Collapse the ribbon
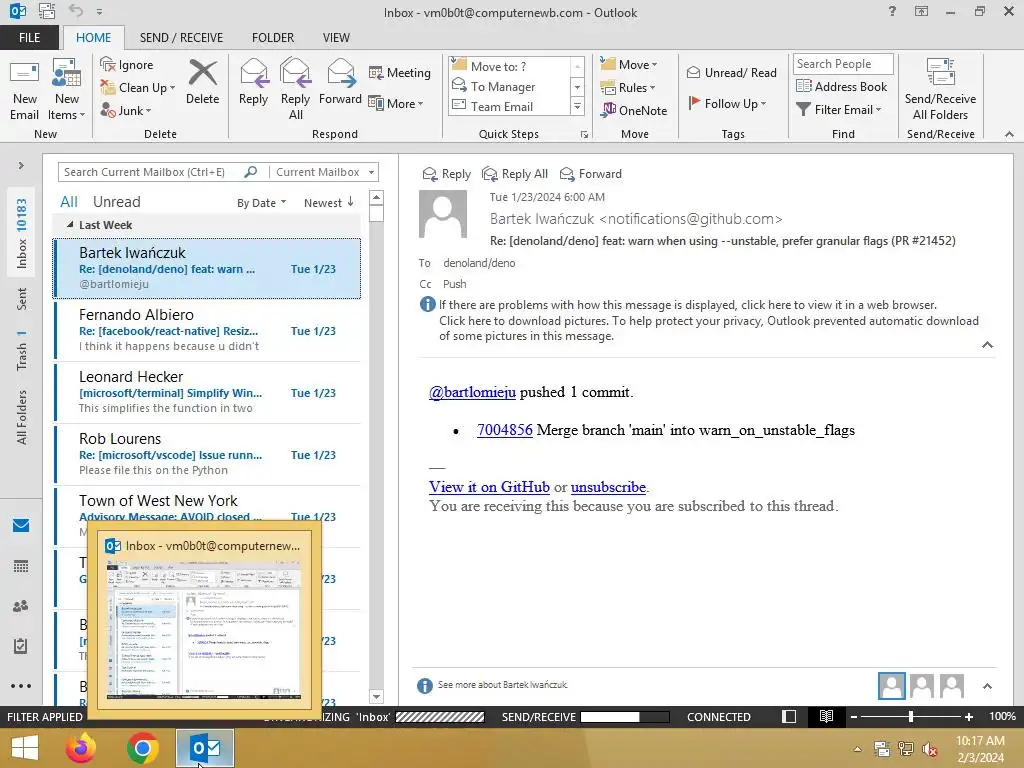This screenshot has height=768, width=1024. (x=1009, y=134)
